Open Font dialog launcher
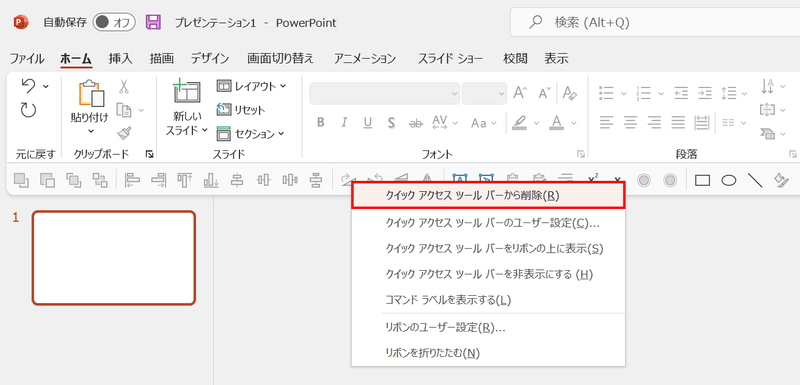Image resolution: width=800 pixels, height=385 pixels. [581, 153]
